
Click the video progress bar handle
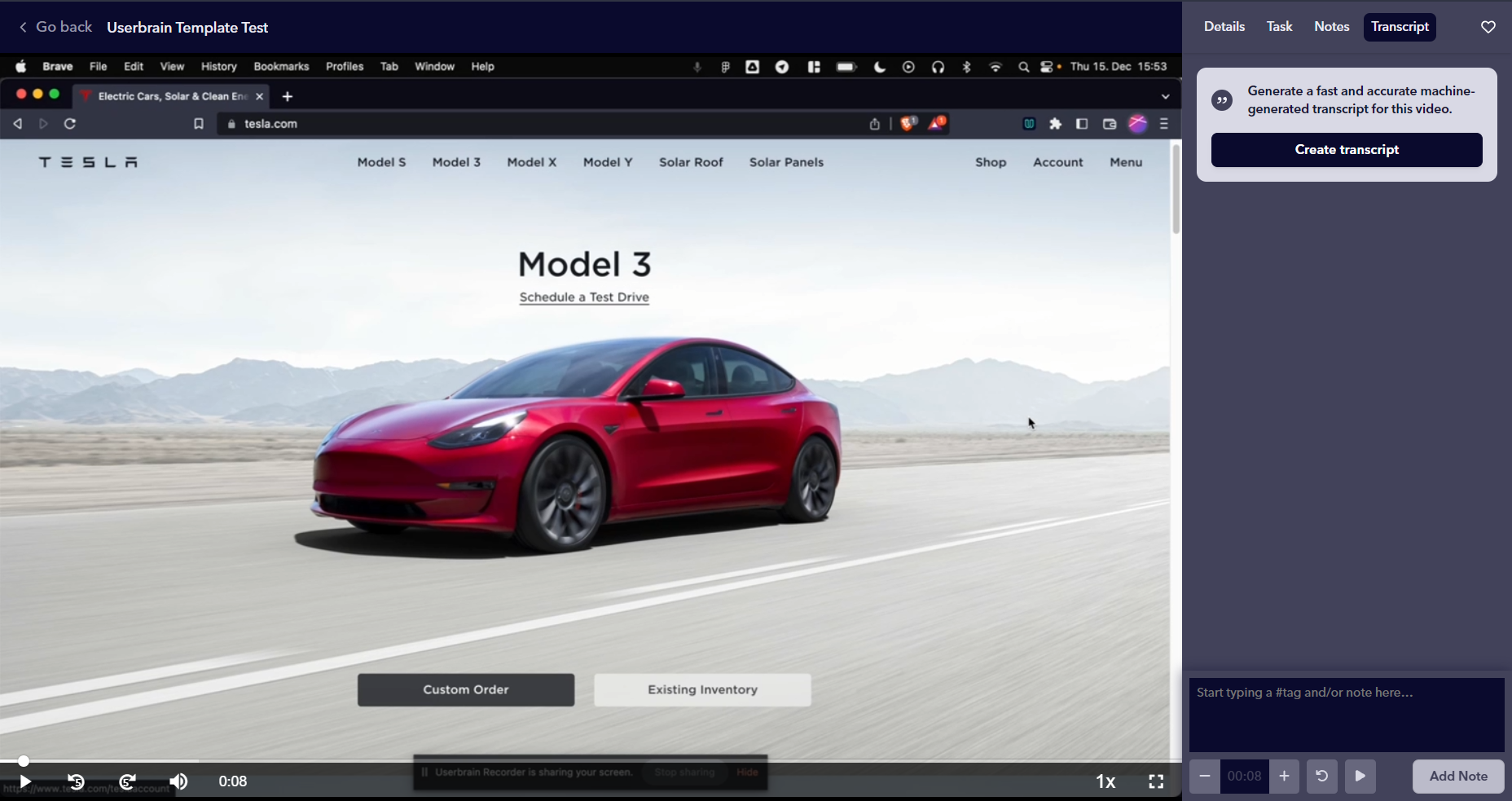24,761
